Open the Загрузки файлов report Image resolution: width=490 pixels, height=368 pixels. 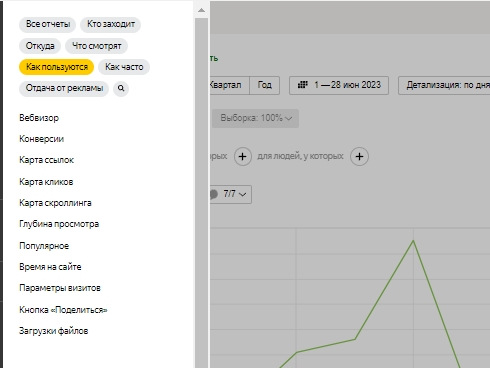pos(53,331)
